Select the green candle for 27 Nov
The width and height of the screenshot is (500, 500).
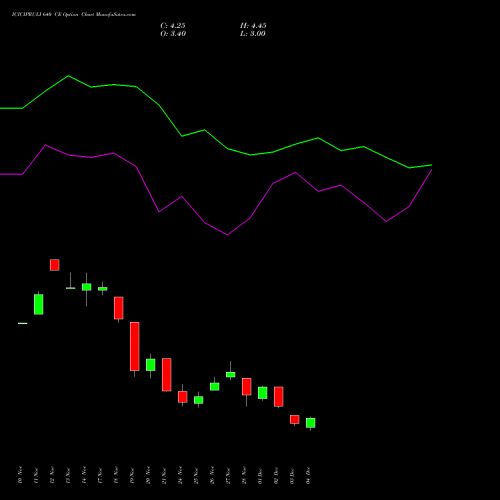click(231, 374)
